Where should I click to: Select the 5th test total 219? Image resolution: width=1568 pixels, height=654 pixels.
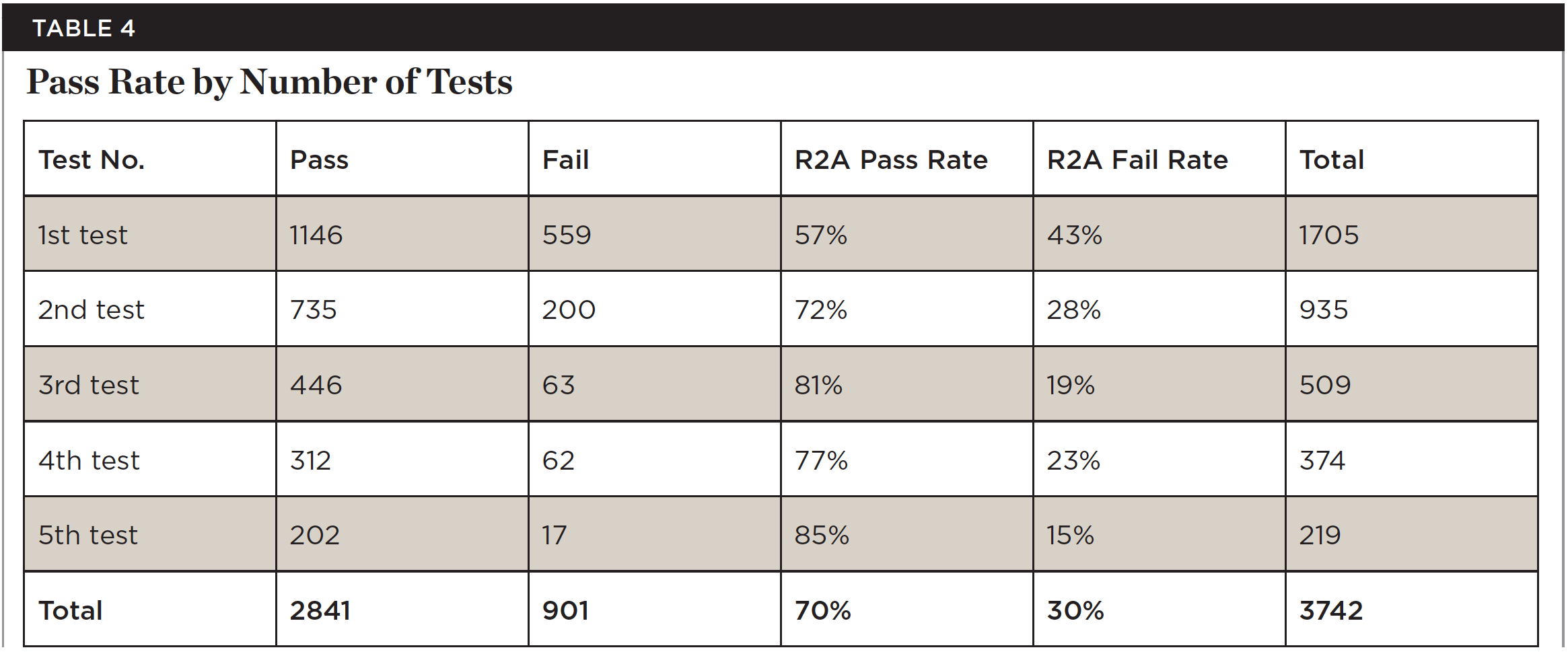1320,536
